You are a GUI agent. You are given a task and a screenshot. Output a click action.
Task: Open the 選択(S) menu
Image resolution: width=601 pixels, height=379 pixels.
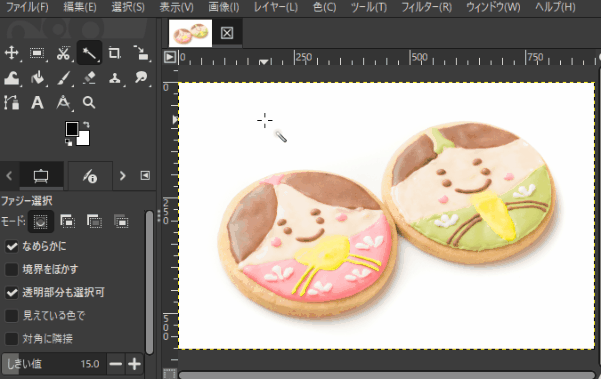pyautogui.click(x=128, y=7)
